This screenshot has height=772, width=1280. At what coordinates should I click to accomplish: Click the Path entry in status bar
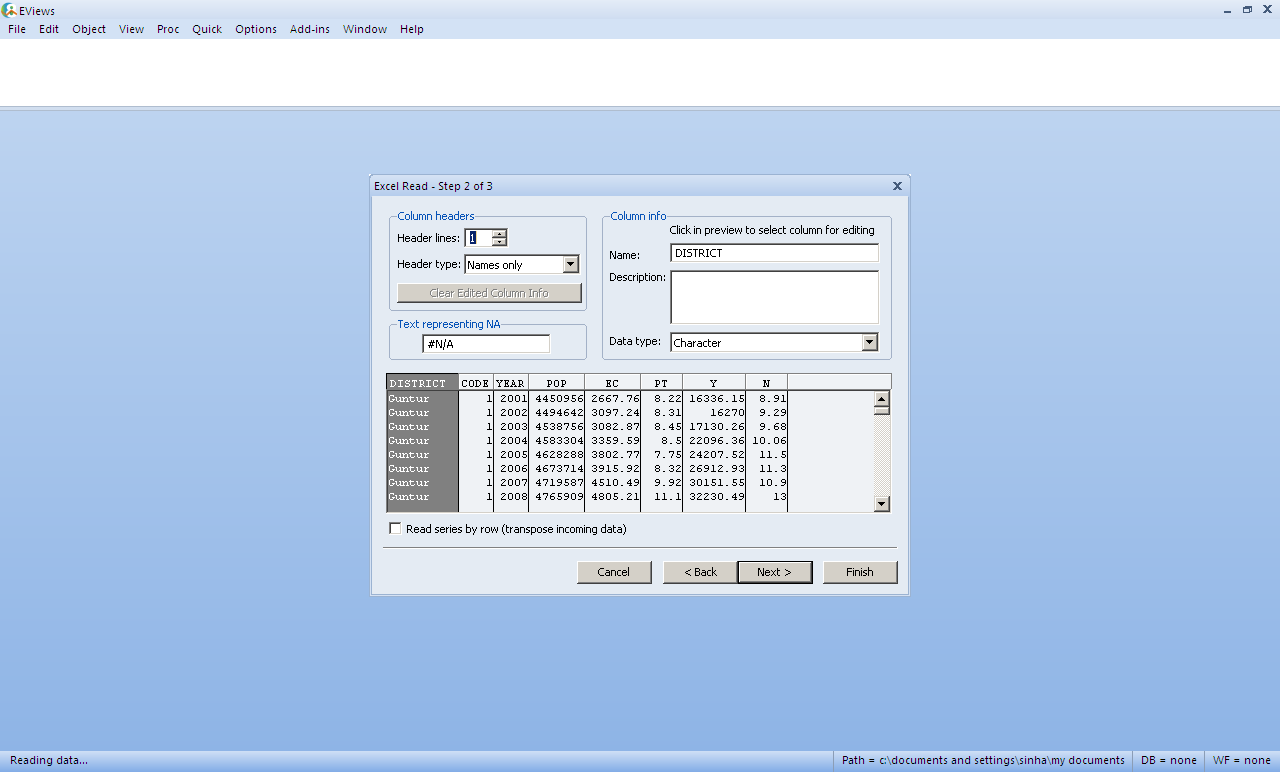click(x=983, y=760)
